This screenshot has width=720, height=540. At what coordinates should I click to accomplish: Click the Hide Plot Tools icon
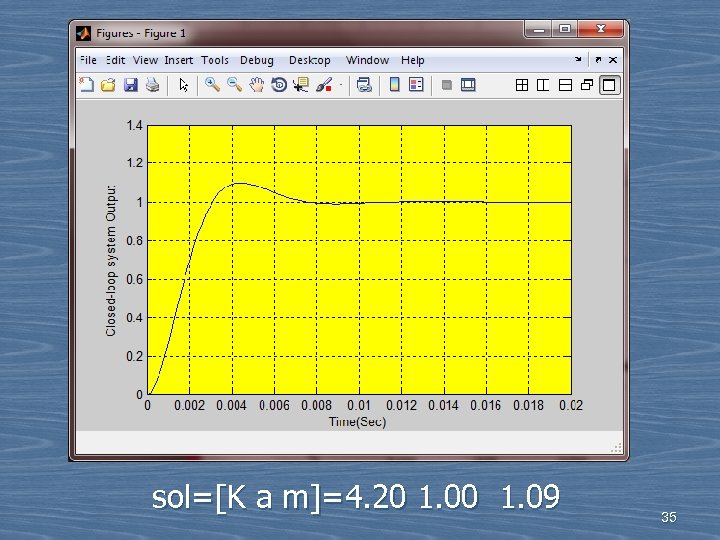click(x=446, y=85)
